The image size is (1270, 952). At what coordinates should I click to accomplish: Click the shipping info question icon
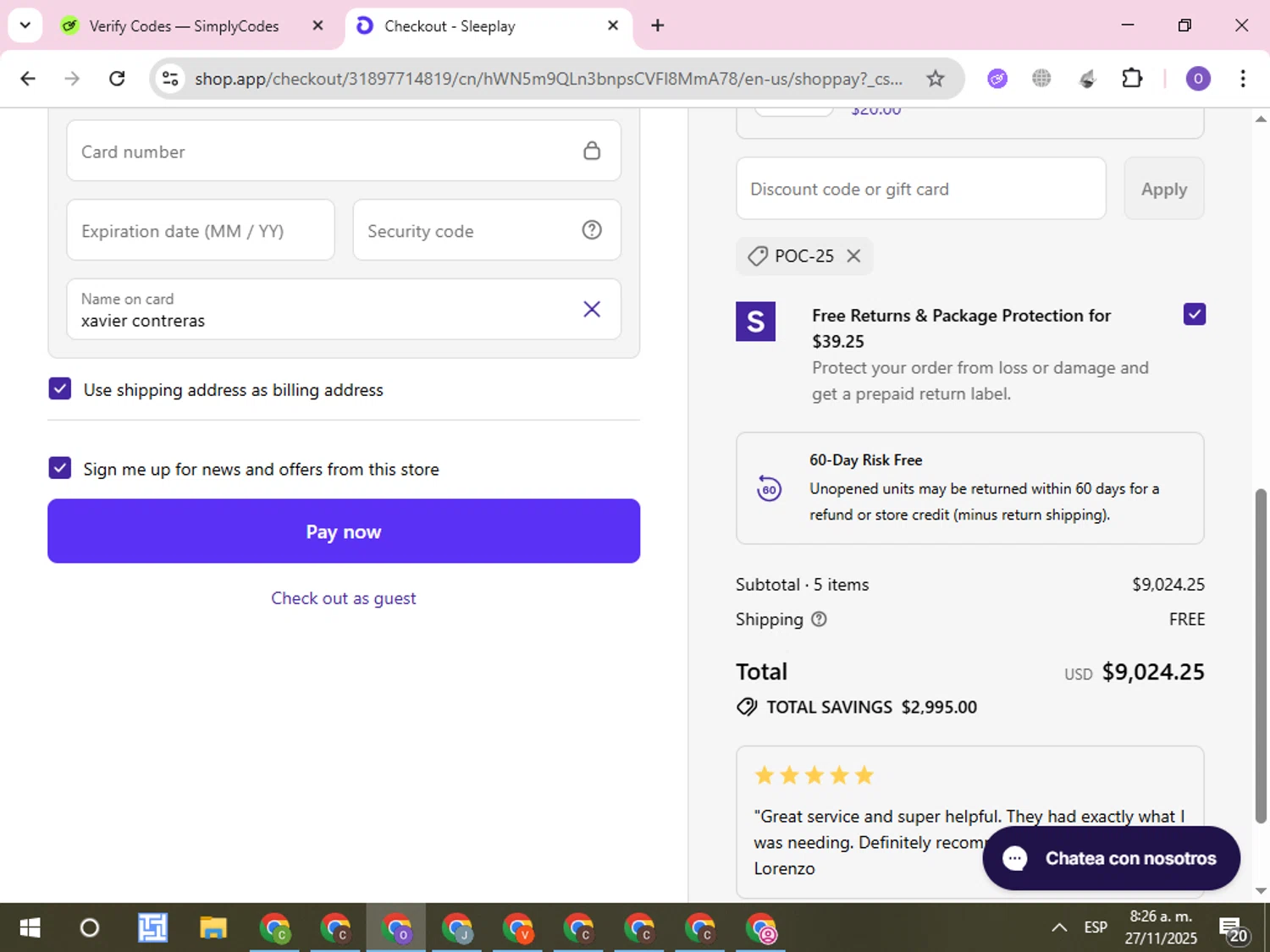(x=819, y=619)
